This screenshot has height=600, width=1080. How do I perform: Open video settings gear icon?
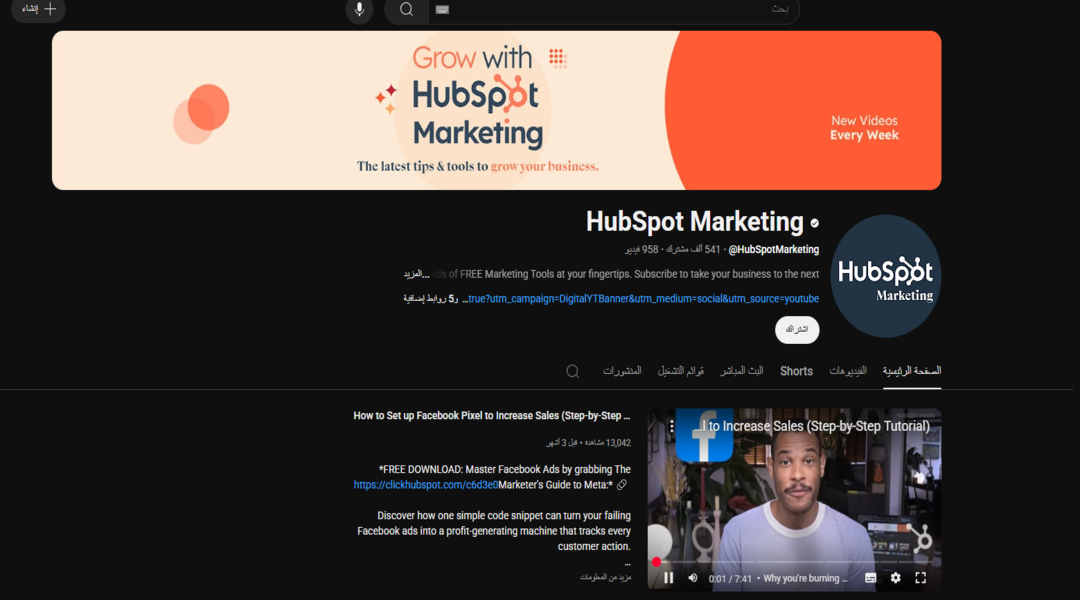pyautogui.click(x=895, y=578)
